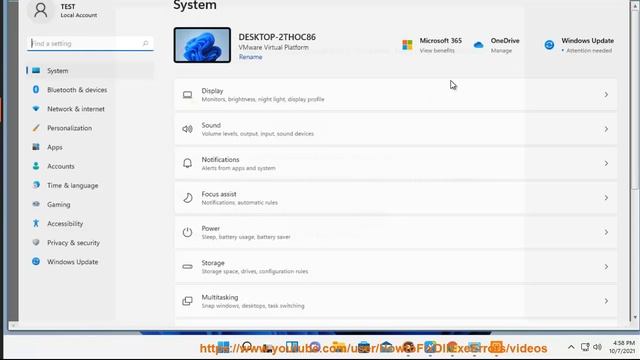This screenshot has width=640, height=360.
Task: Click the DESKTOP-2THOC86 wallpaper thumbnail
Action: 202,45
